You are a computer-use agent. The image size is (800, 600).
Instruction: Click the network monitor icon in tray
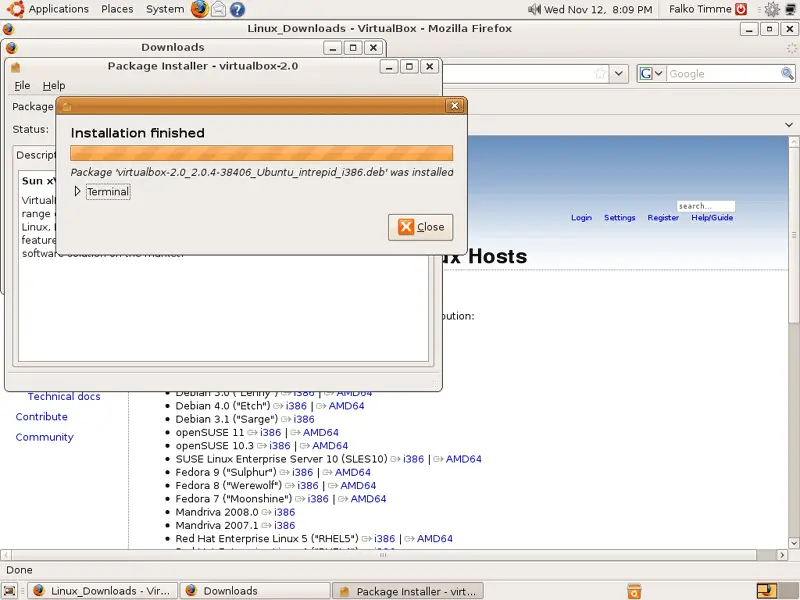point(791,9)
